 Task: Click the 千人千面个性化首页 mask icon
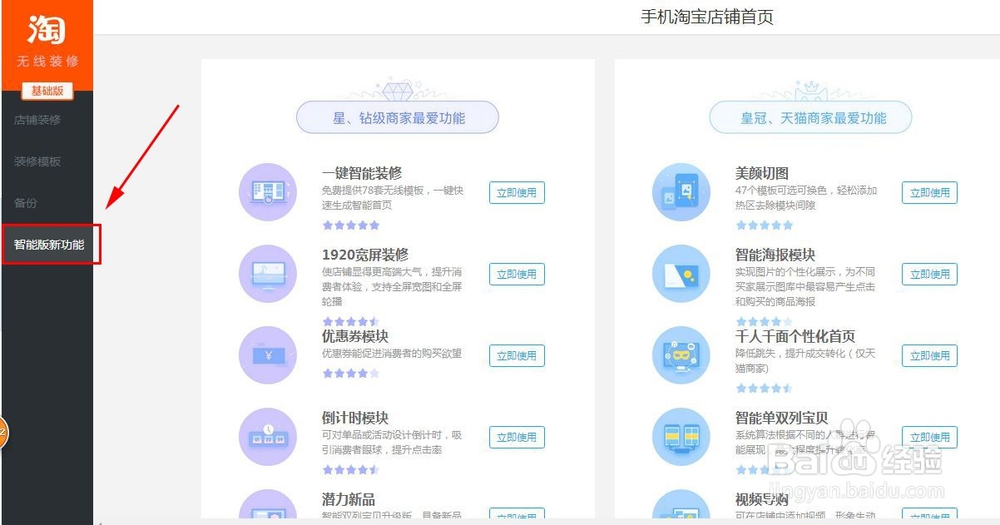pyautogui.click(x=681, y=355)
